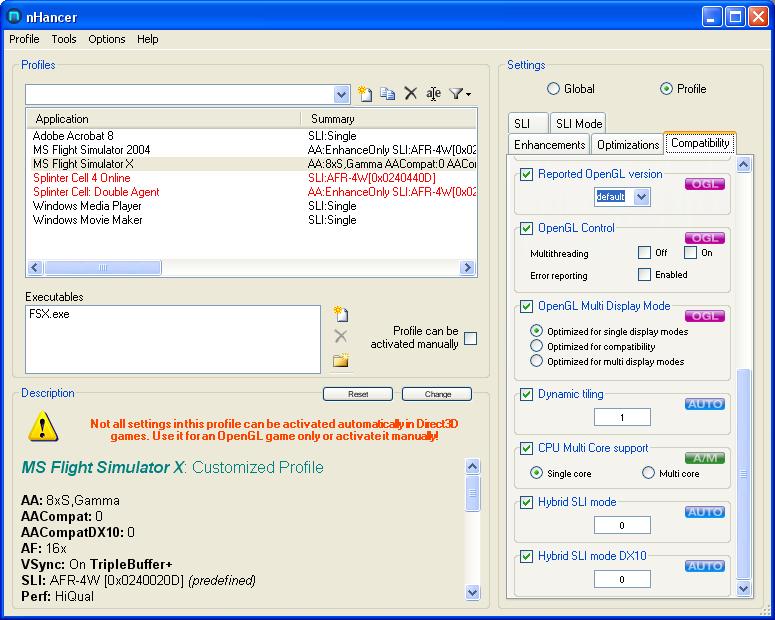Click the add new executable icon
Viewport: 775px width, 620px height.
point(341,314)
